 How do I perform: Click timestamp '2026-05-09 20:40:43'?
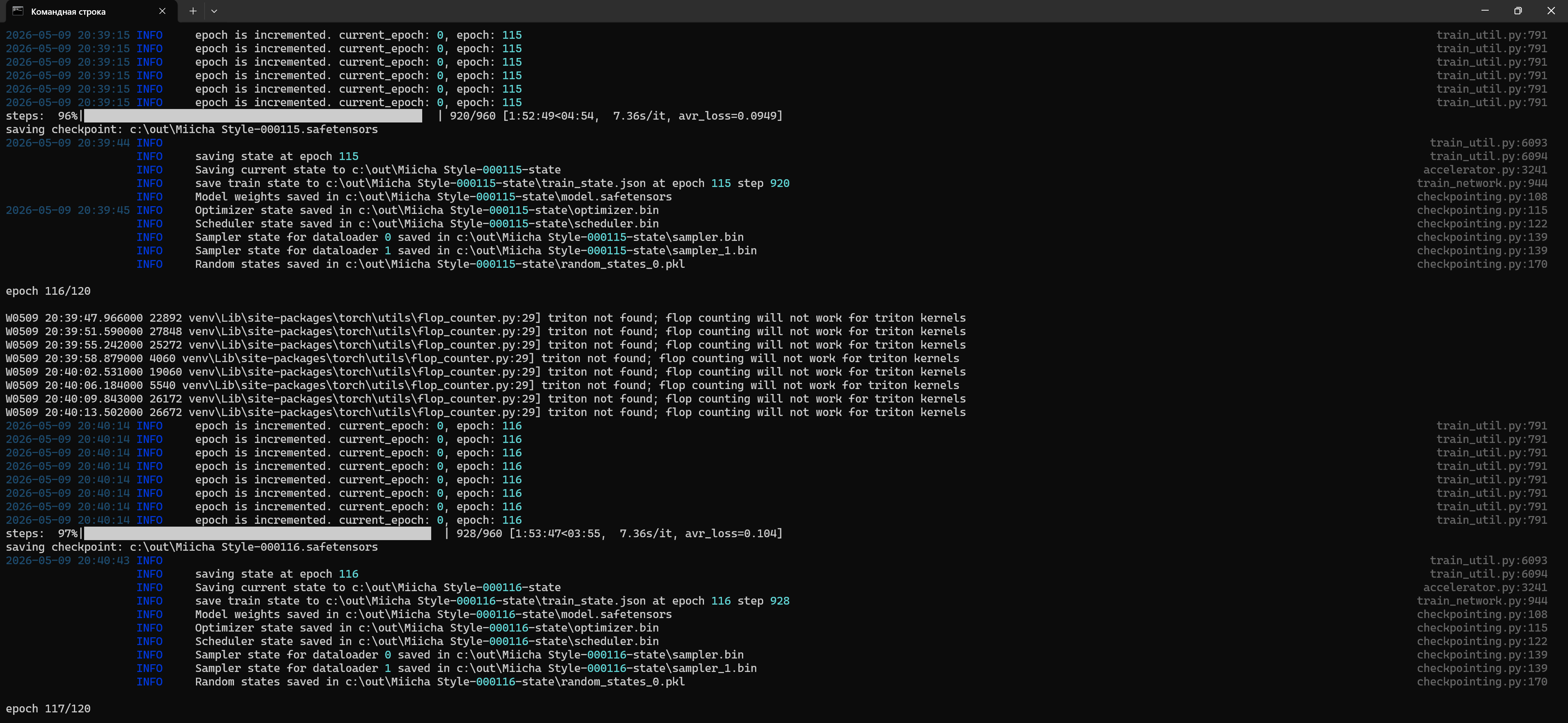coord(67,561)
